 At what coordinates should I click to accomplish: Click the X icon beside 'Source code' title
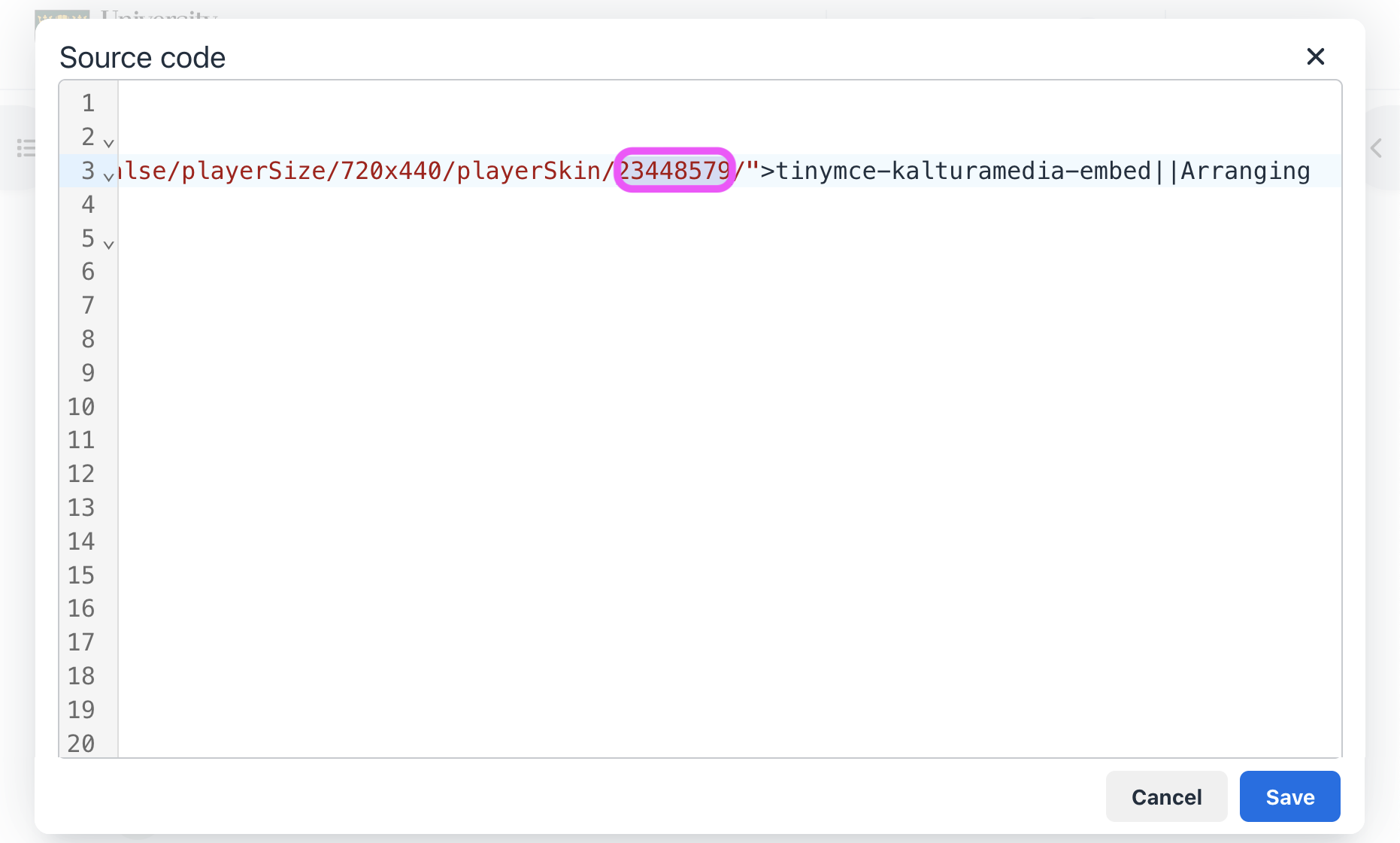(x=1315, y=56)
